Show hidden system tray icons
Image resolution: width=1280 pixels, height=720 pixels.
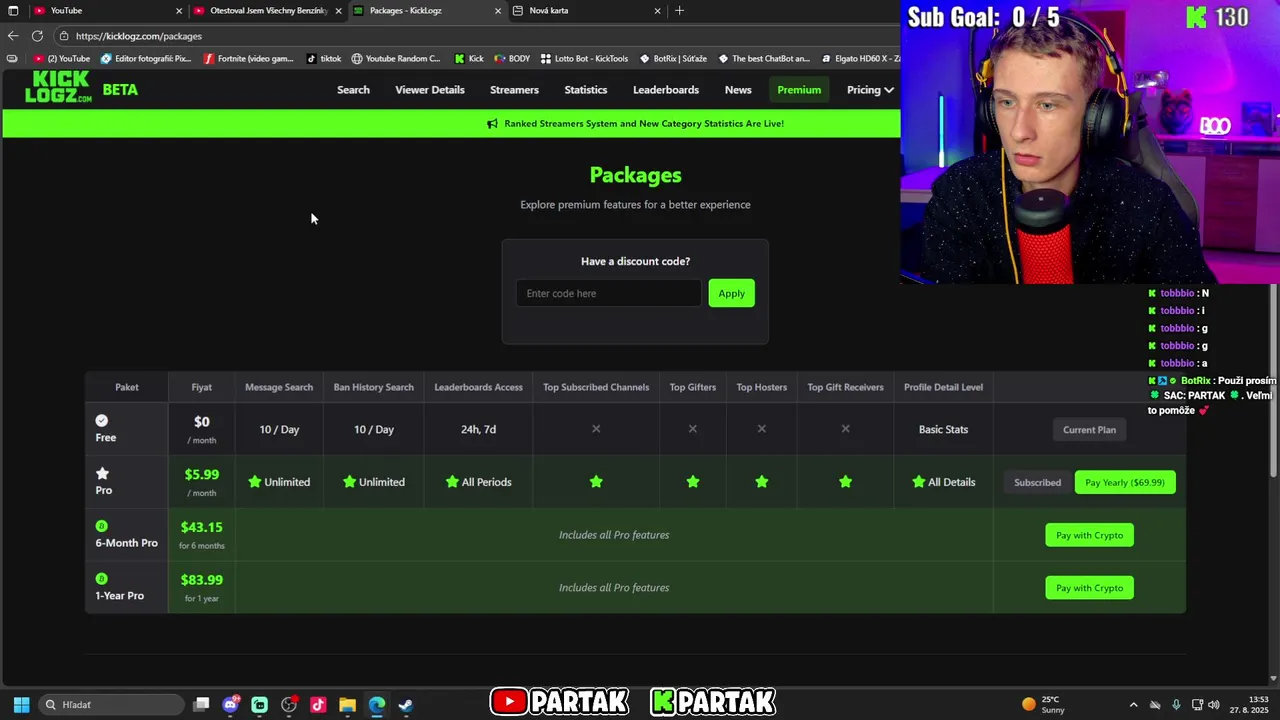click(x=1133, y=705)
